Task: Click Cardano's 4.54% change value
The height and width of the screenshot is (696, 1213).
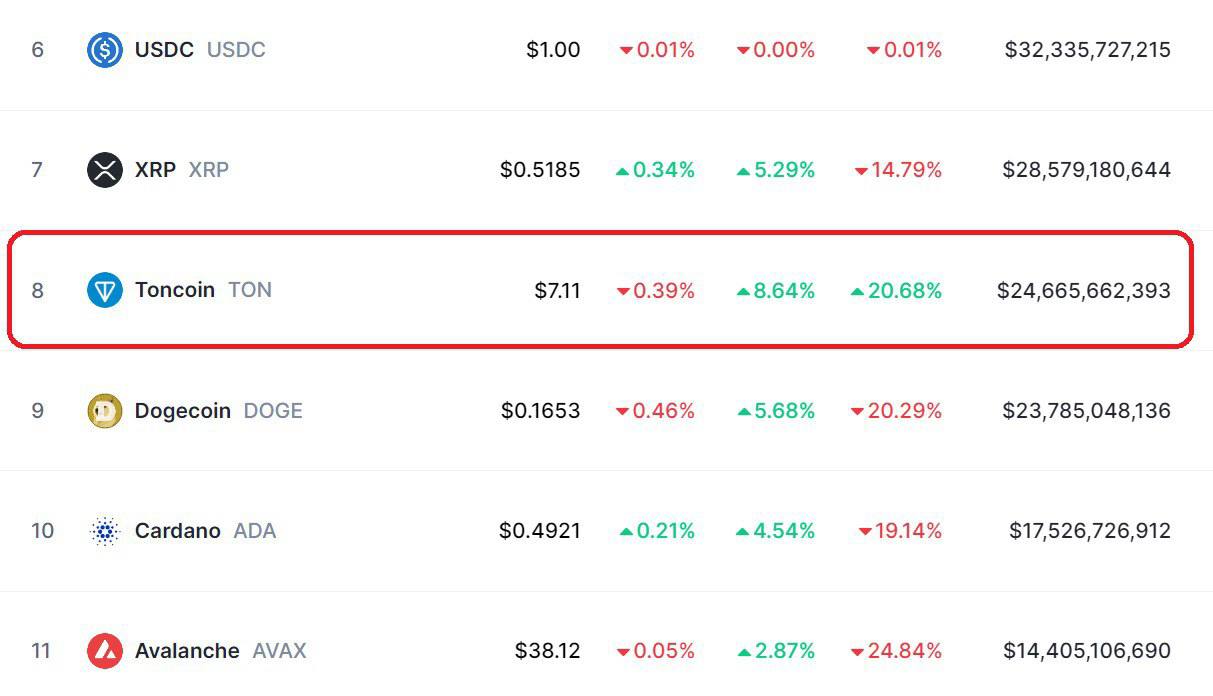Action: click(x=775, y=531)
